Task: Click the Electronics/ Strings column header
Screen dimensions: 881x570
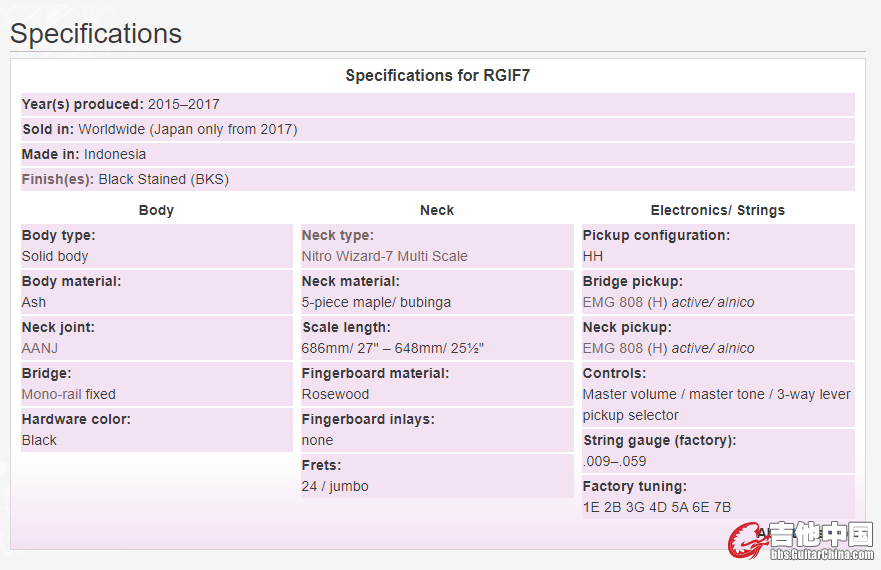Action: pyautogui.click(x=717, y=210)
